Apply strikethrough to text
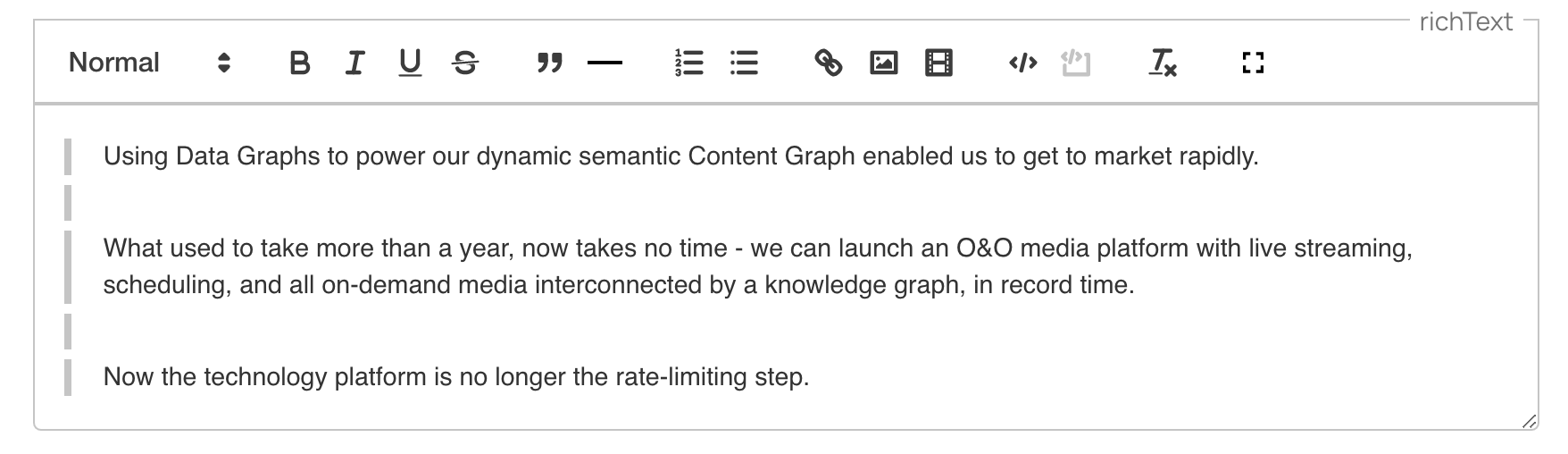 tap(465, 63)
